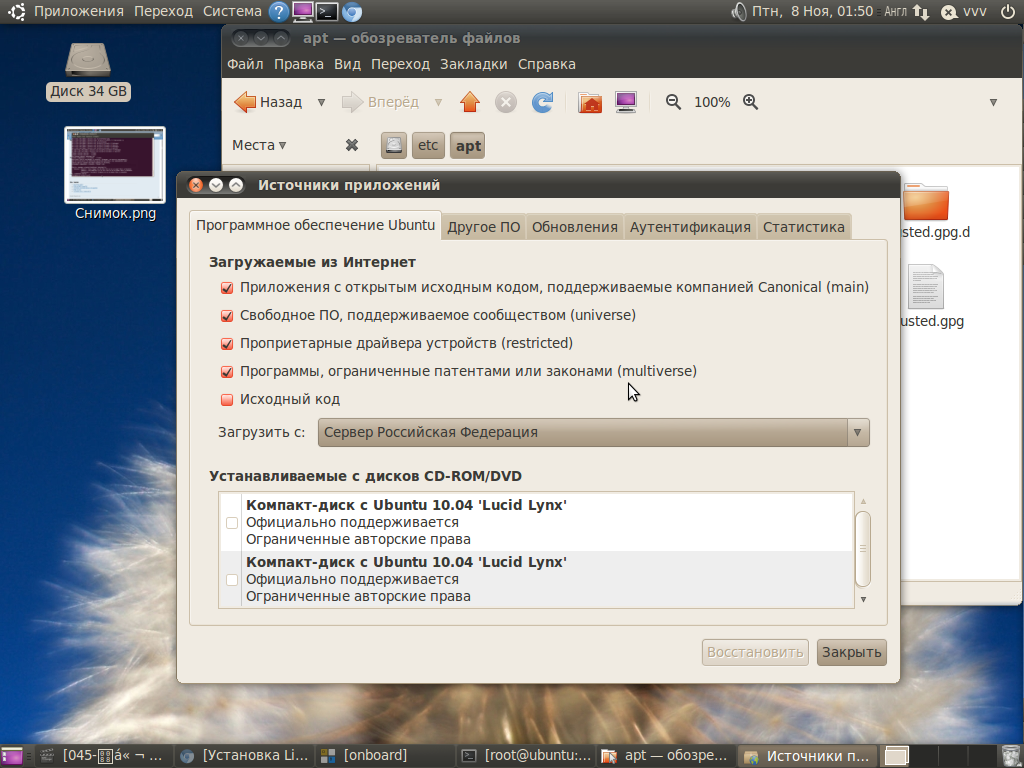
Task: Click the apt path bar button
Action: [468, 145]
